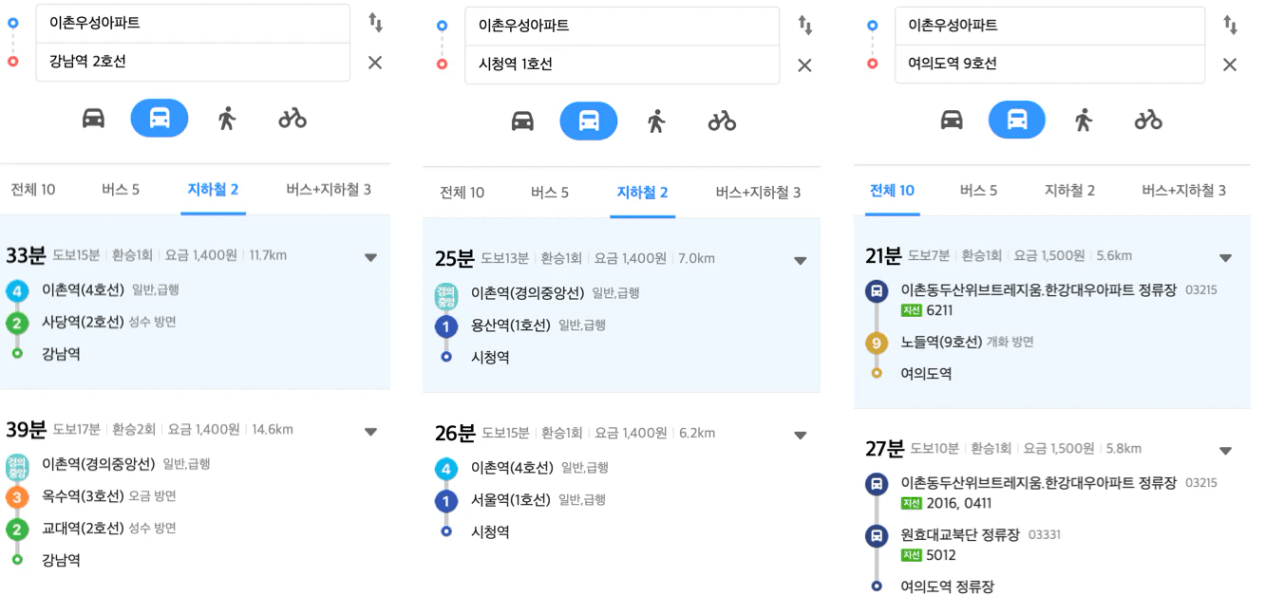Edit the 강남역 2호선 destination field
1265x614 pixels.
pyautogui.click(x=193, y=61)
